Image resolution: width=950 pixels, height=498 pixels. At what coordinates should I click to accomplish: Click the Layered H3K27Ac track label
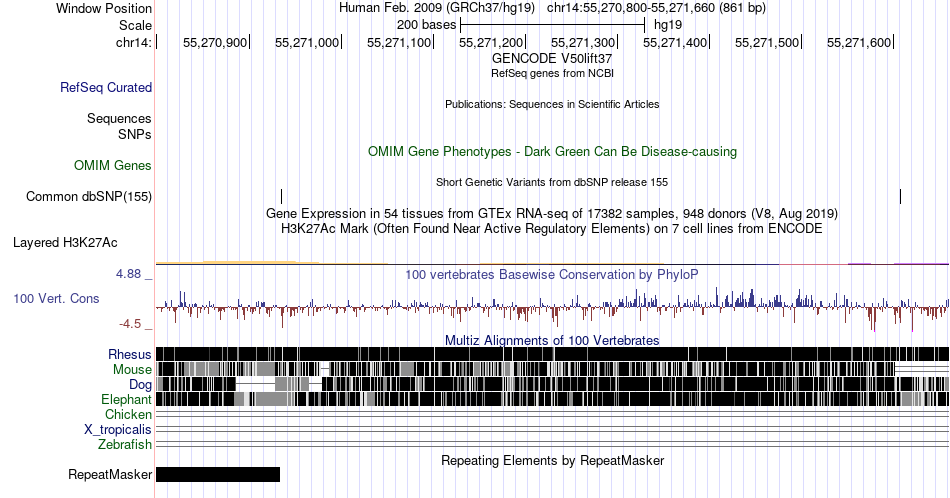65,242
